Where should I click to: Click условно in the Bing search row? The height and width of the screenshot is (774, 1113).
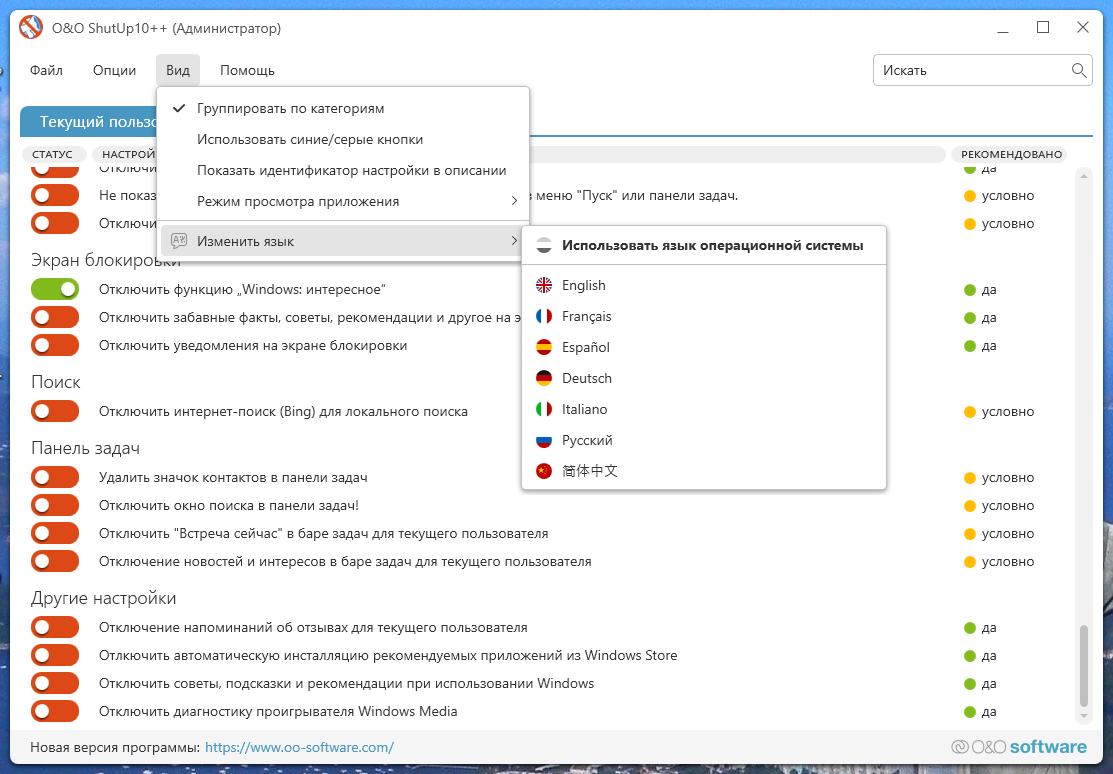tap(1007, 411)
